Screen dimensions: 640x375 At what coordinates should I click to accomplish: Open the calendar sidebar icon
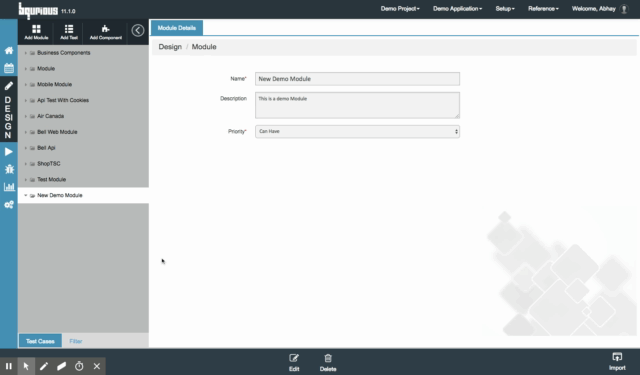click(x=9, y=68)
